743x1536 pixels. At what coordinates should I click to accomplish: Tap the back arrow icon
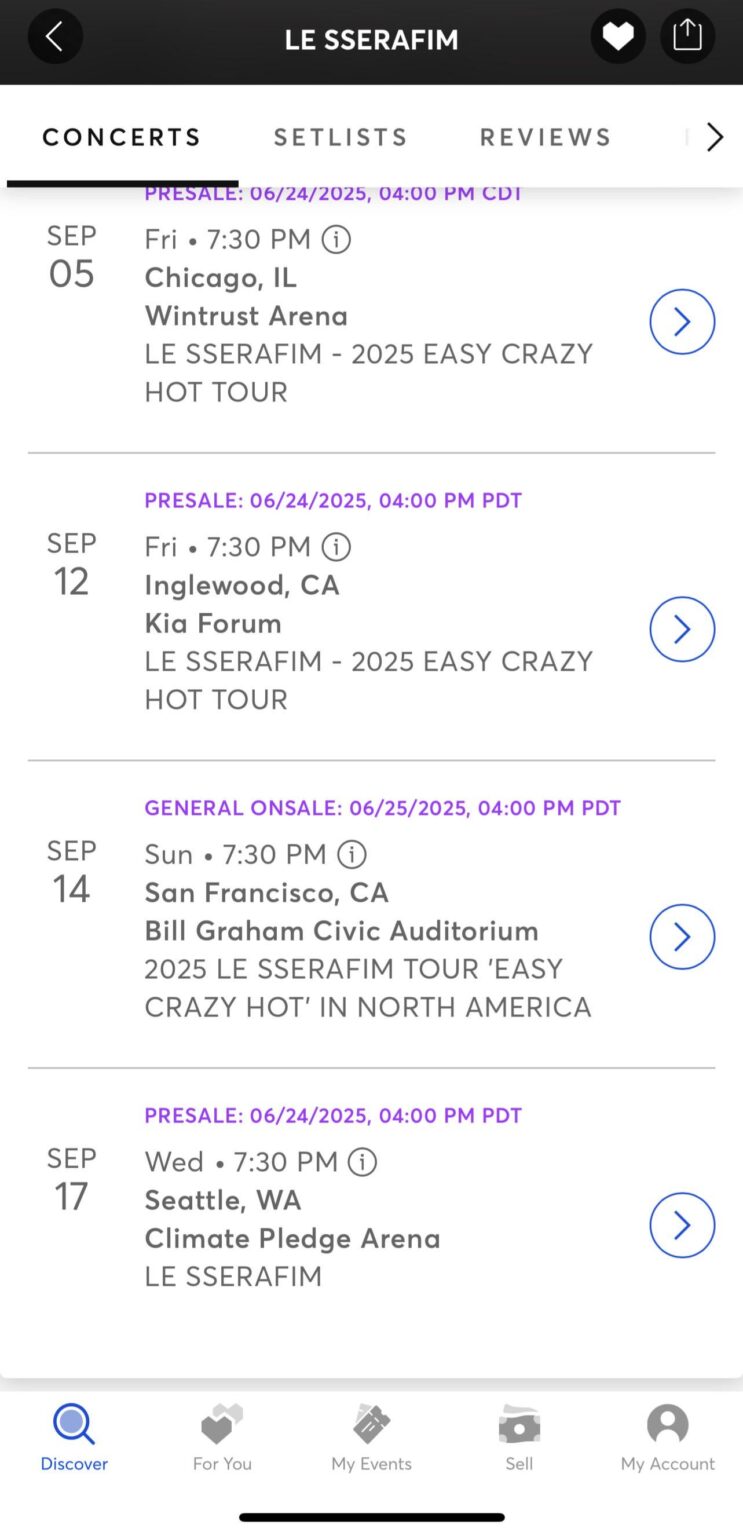pos(55,37)
